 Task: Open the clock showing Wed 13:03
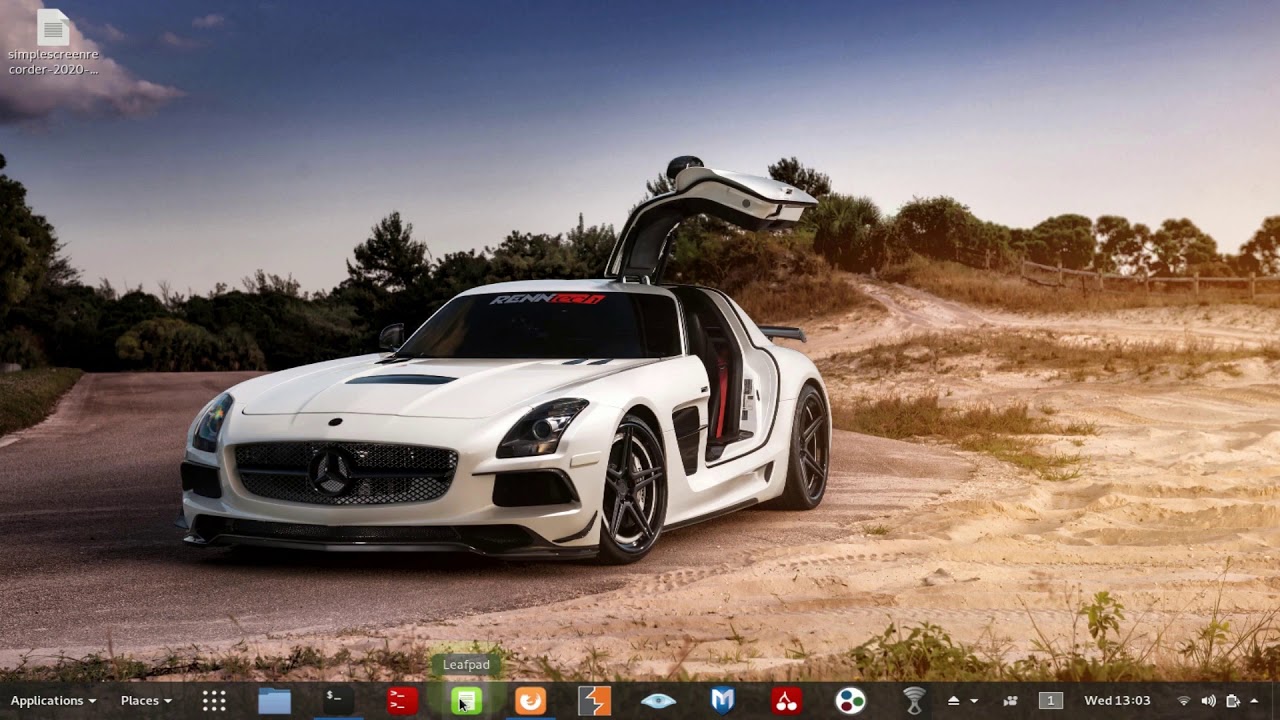tap(1117, 701)
